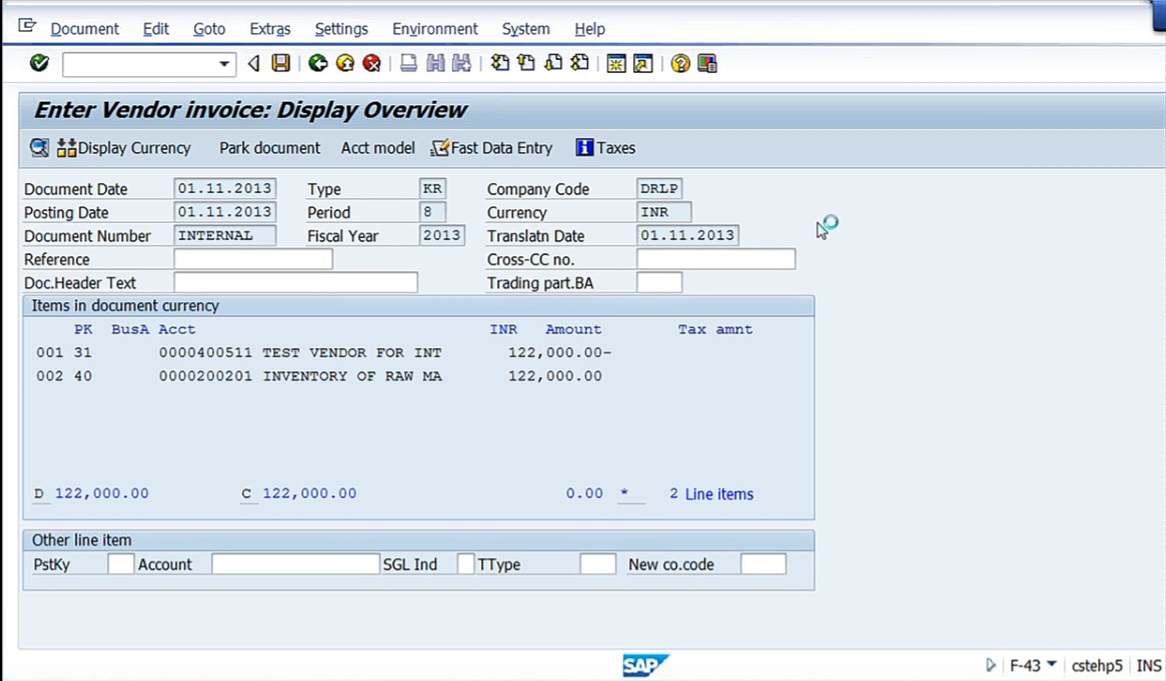This screenshot has height=681, width=1166.
Task: Click Fast Data Entry button
Action: [x=492, y=148]
